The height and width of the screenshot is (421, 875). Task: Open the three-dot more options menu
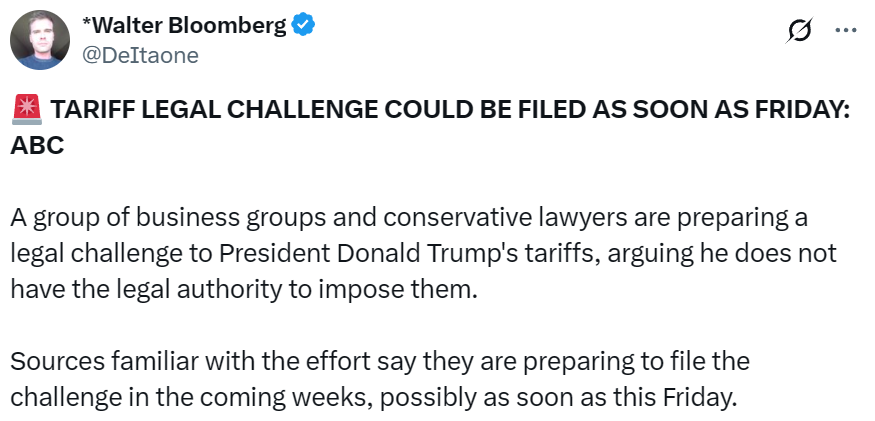click(x=846, y=31)
